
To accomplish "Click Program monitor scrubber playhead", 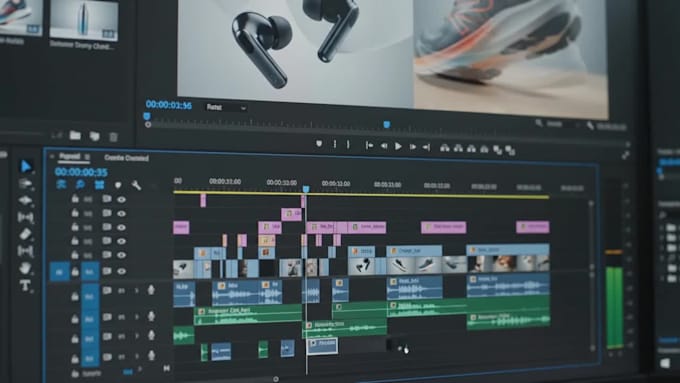I will 386,125.
